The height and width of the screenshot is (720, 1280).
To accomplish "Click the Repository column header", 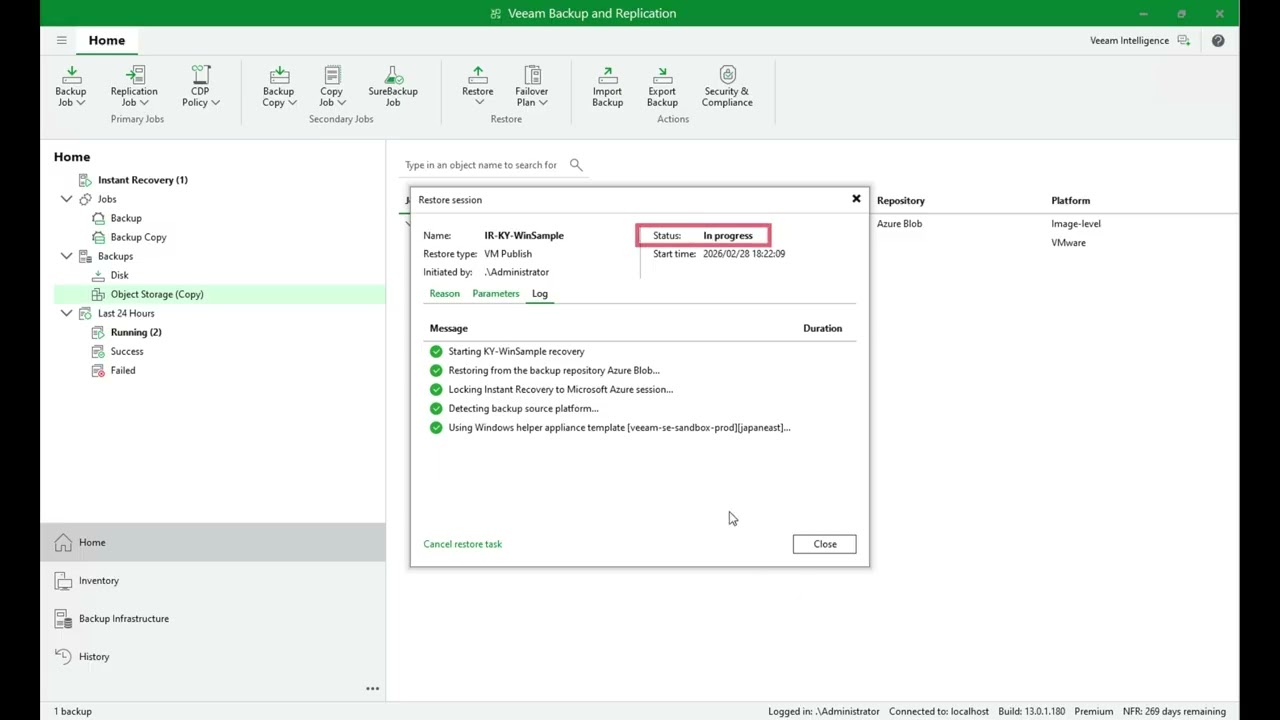I will (901, 201).
